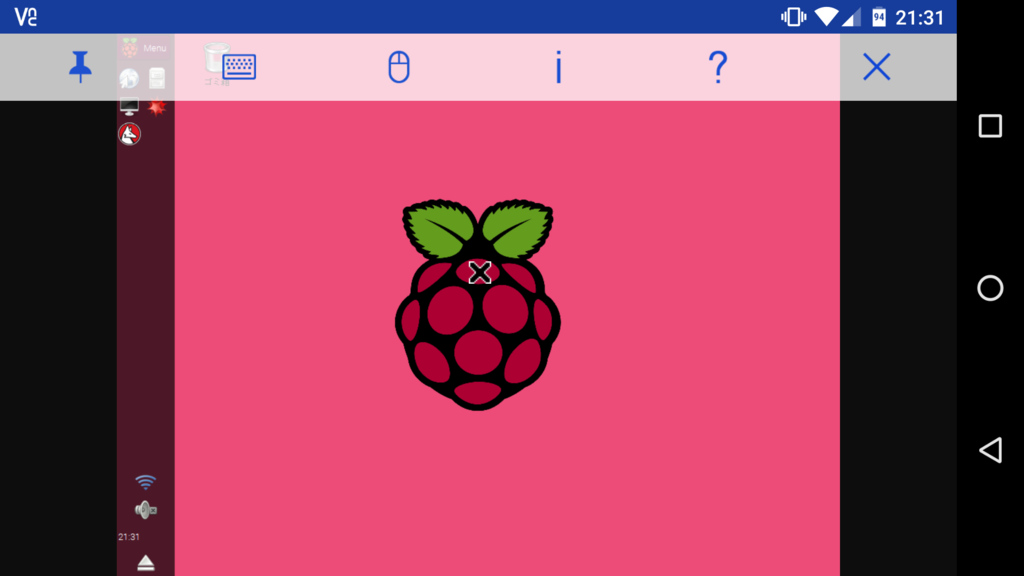The height and width of the screenshot is (576, 1024).
Task: Show connection information
Action: (x=558, y=67)
